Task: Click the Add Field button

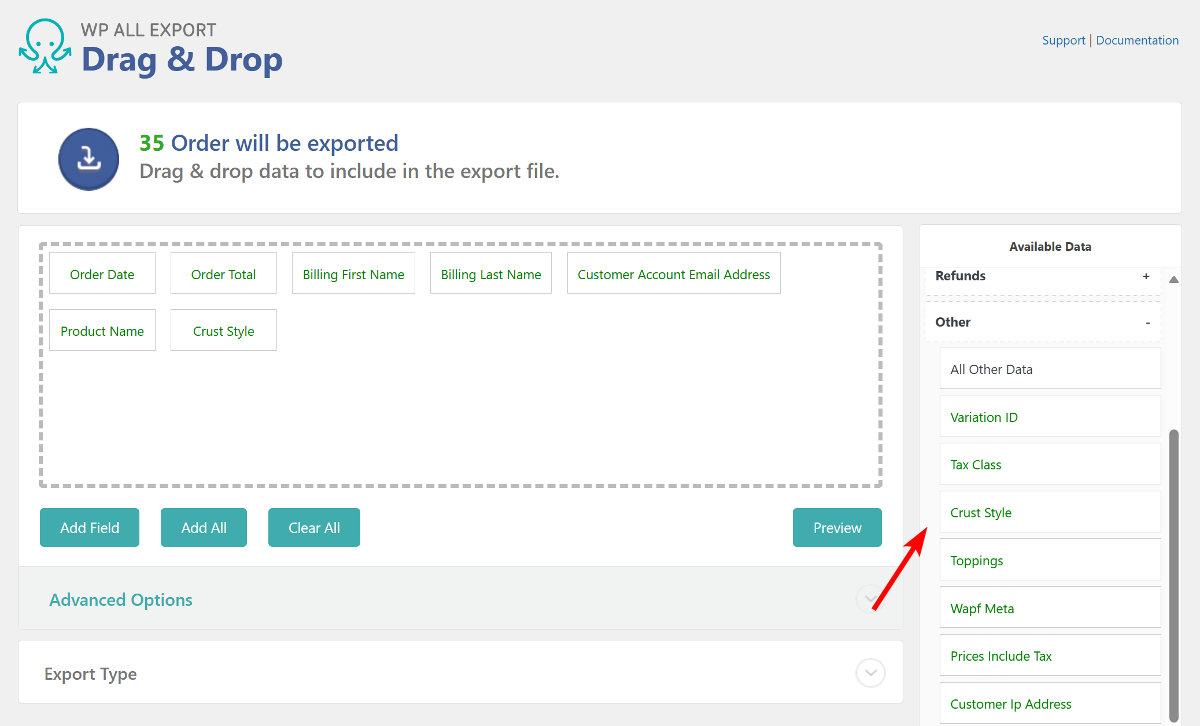Action: (89, 527)
